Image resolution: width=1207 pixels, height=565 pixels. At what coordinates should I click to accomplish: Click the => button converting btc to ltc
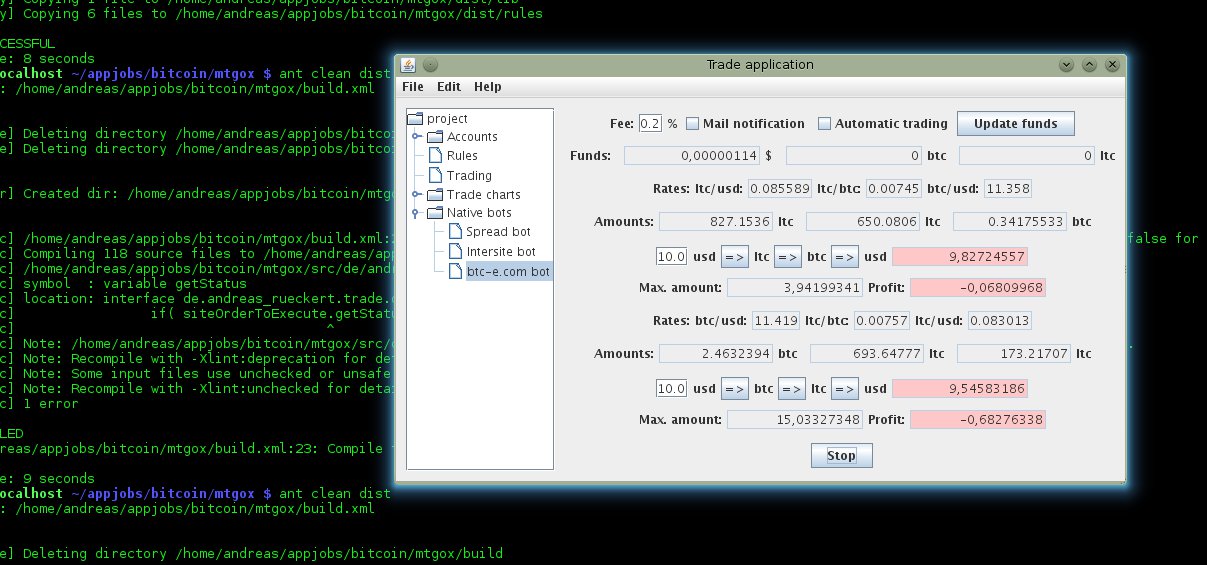point(792,388)
